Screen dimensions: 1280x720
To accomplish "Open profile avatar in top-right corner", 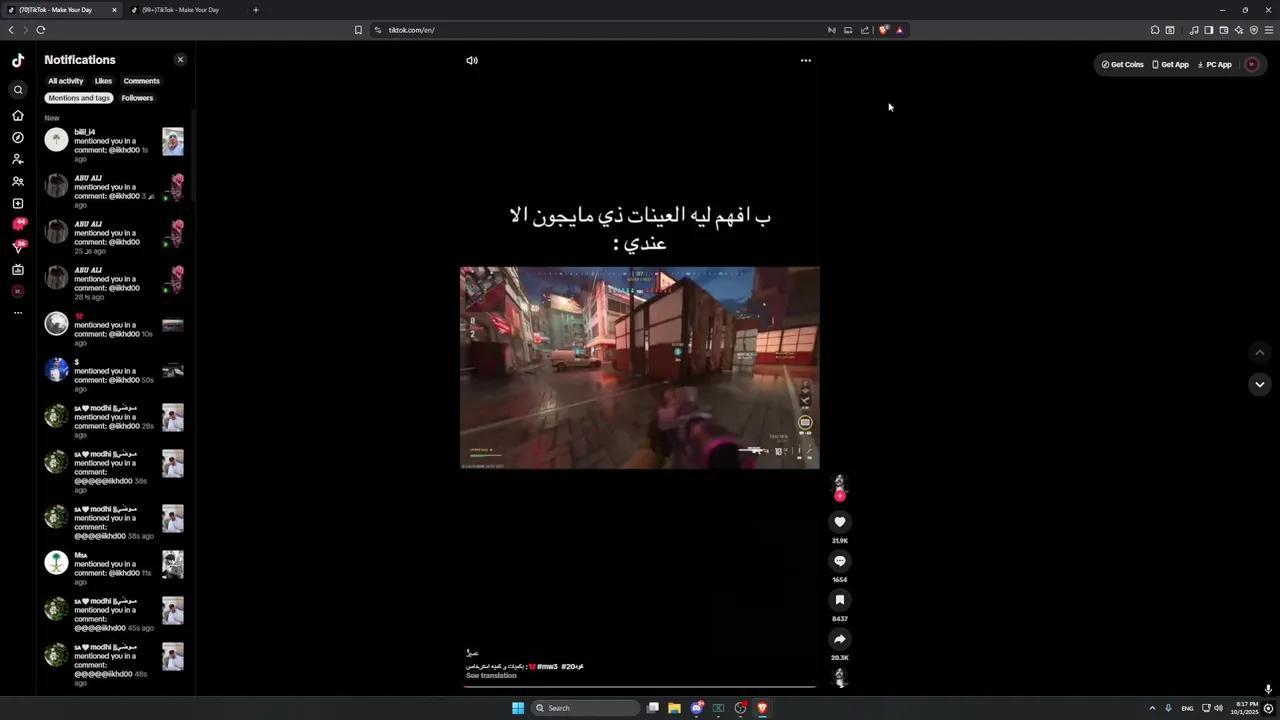I will pos(1252,64).
